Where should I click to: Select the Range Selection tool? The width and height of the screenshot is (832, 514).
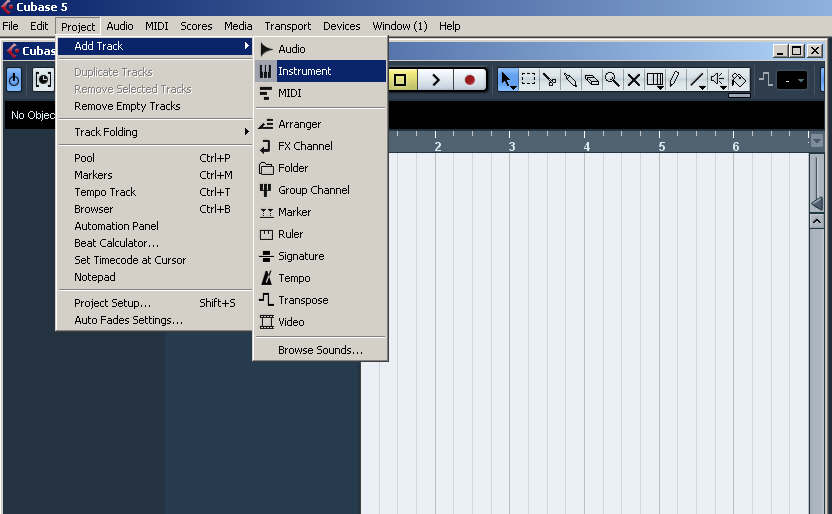pyautogui.click(x=528, y=80)
